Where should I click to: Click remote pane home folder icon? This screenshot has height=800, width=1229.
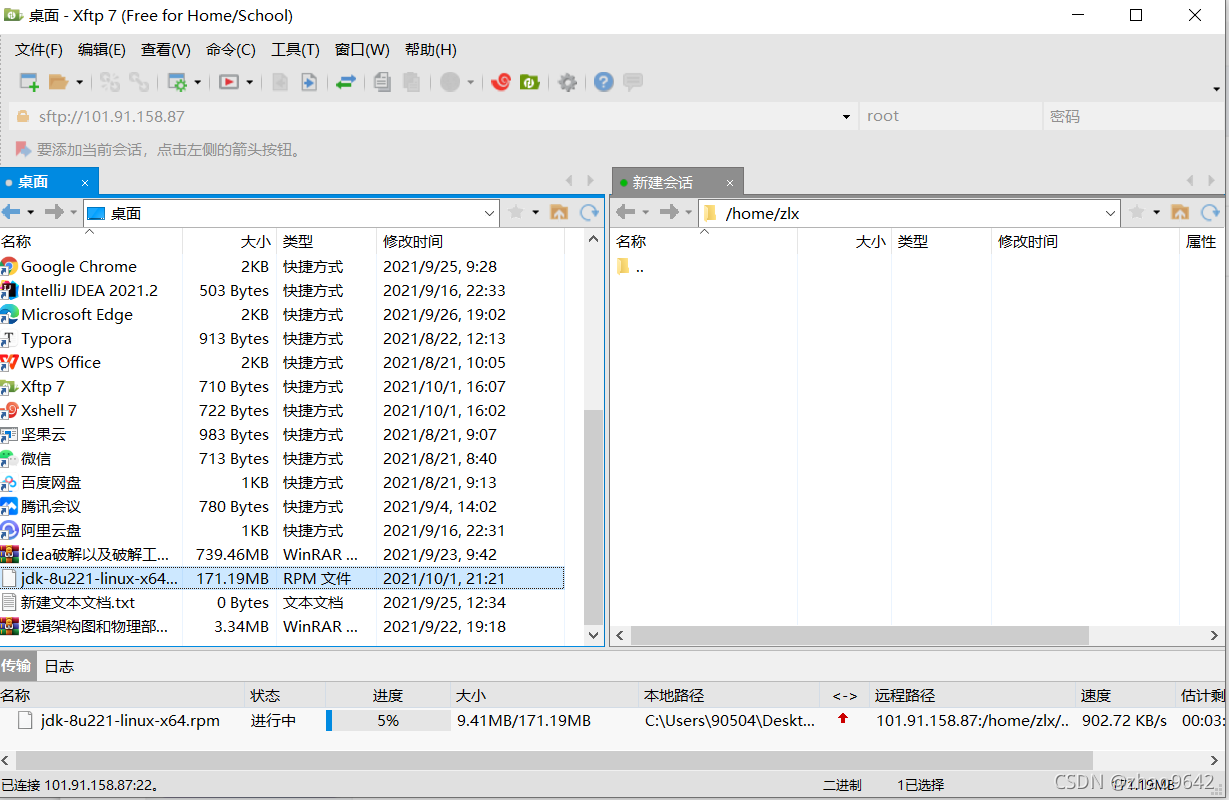click(x=1180, y=212)
